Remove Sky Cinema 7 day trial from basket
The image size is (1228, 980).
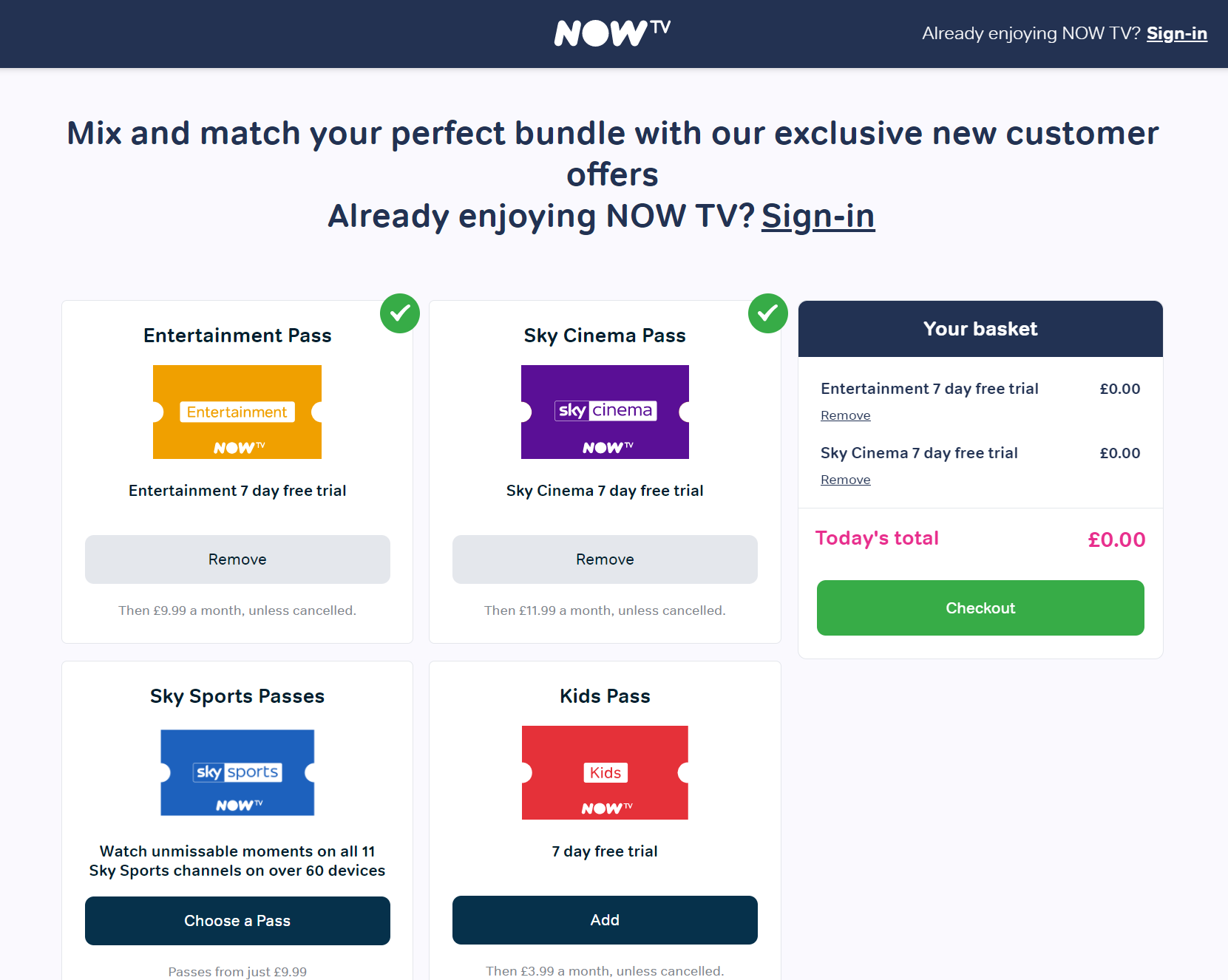845,480
